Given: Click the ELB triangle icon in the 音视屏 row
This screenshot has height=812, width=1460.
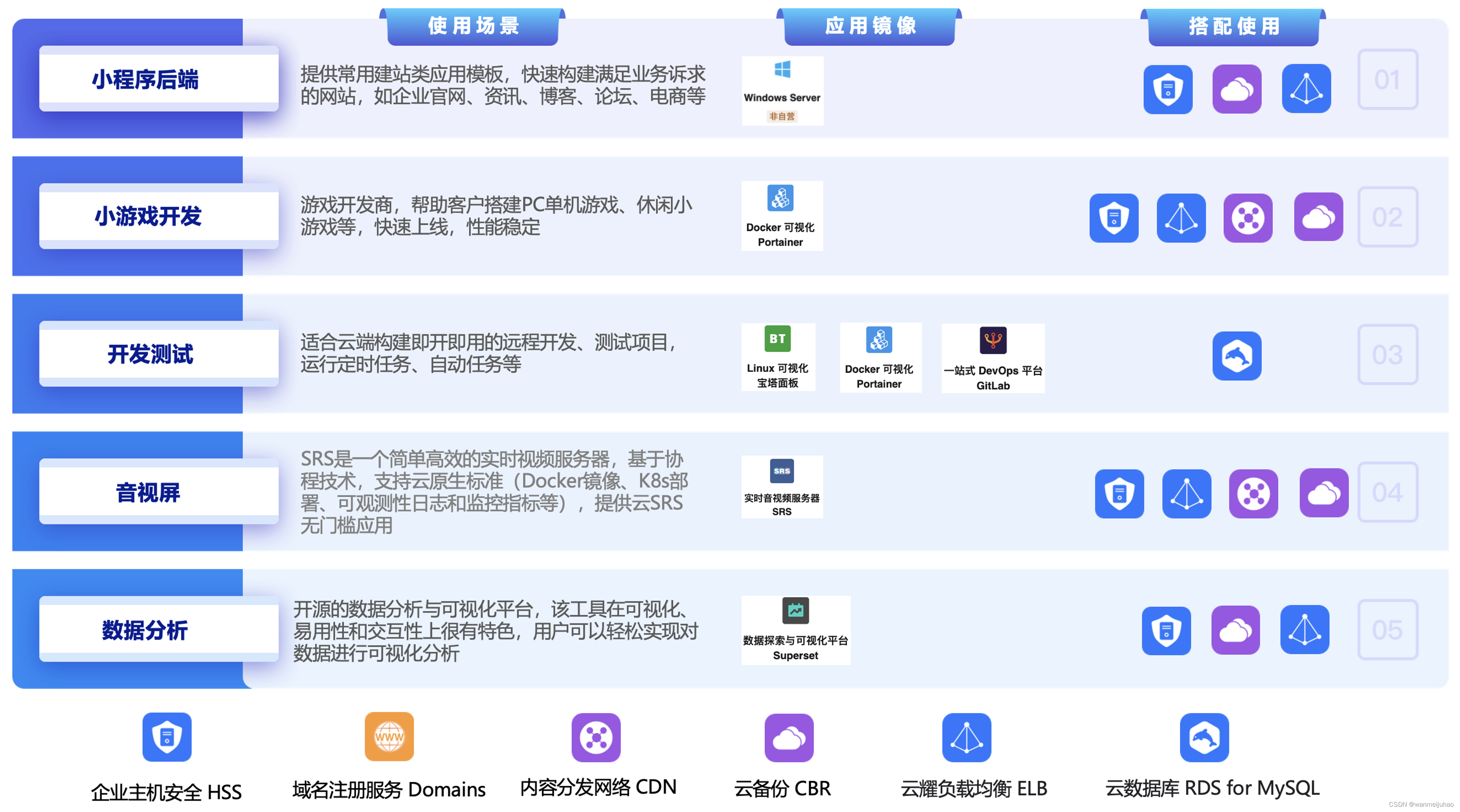Looking at the screenshot, I should 1187,494.
